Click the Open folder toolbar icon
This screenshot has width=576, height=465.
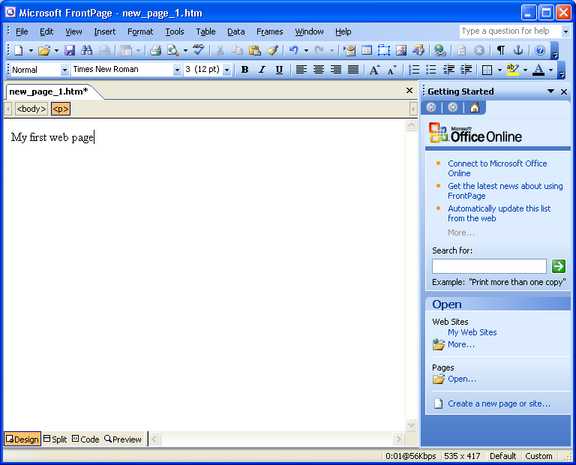[x=44, y=50]
